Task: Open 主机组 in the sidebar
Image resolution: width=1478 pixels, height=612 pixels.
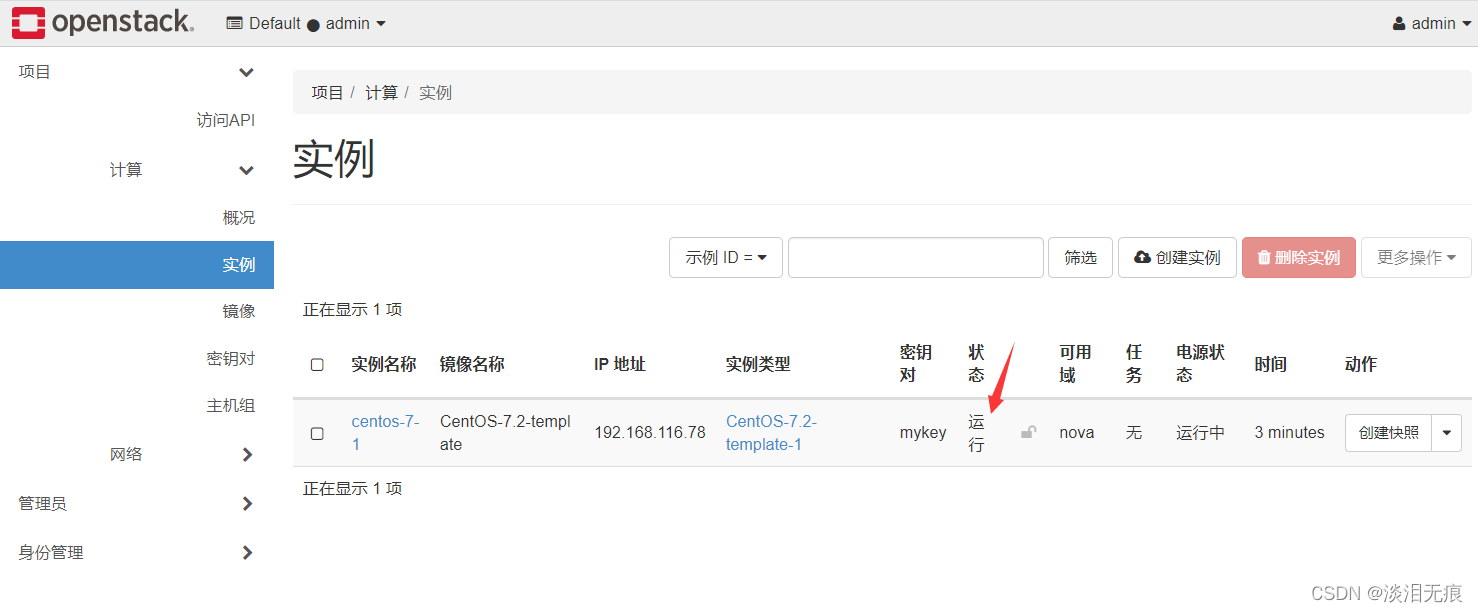Action: point(231,405)
